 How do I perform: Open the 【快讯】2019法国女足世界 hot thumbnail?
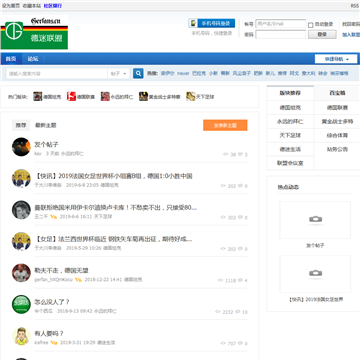coord(315,274)
